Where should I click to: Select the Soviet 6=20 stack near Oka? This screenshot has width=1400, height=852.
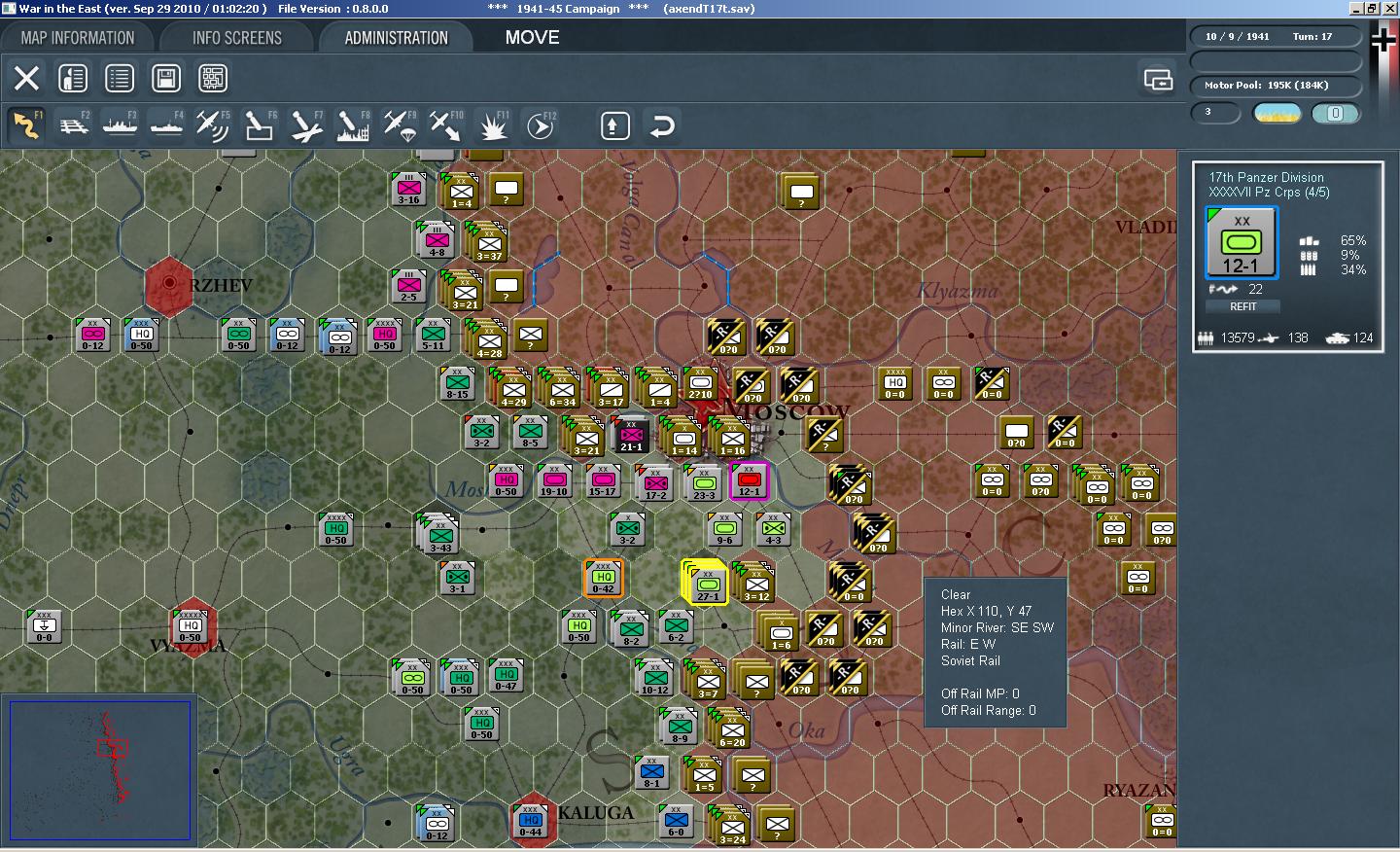click(x=731, y=728)
